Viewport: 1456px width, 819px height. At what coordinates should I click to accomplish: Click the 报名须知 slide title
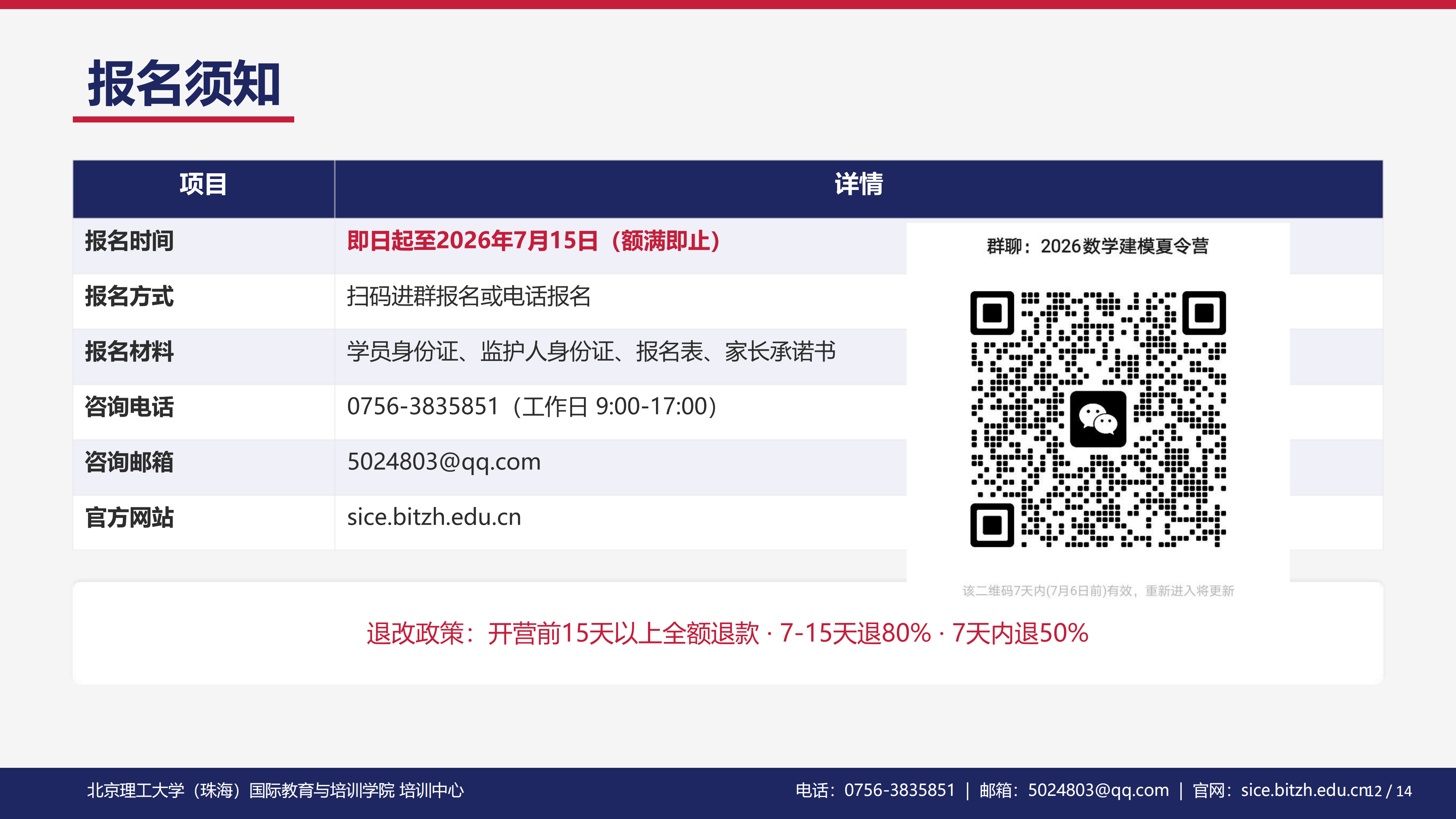pos(184,84)
